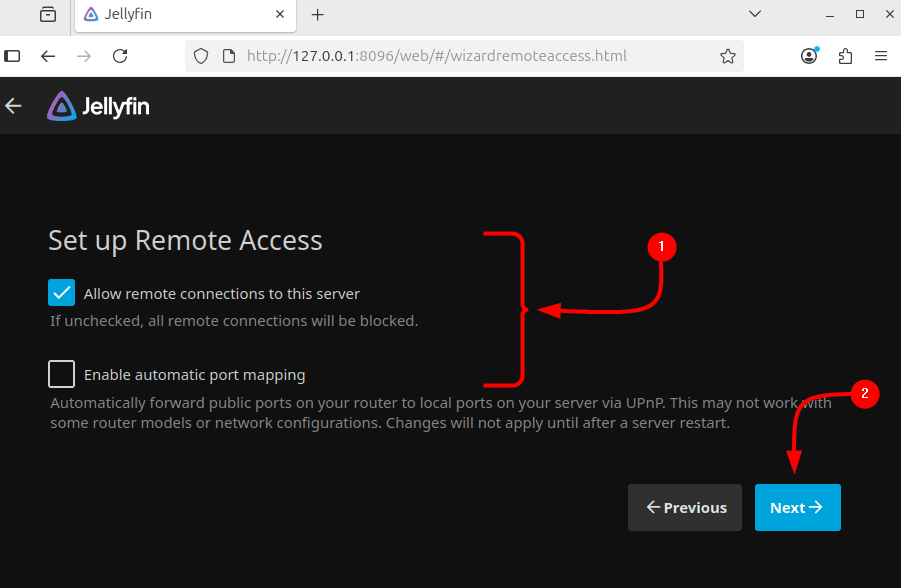
Task: Click the Next button
Action: pos(797,507)
